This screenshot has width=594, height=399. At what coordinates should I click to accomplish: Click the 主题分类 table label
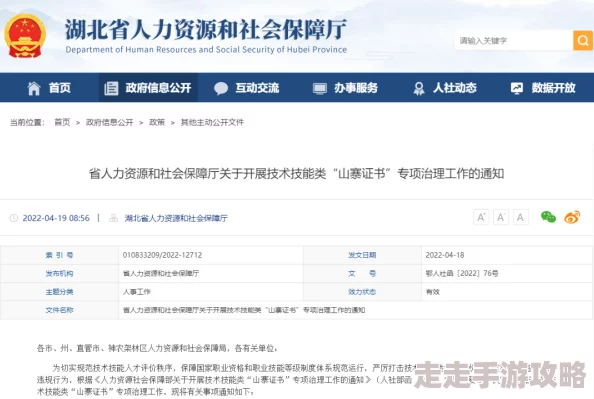[59, 292]
